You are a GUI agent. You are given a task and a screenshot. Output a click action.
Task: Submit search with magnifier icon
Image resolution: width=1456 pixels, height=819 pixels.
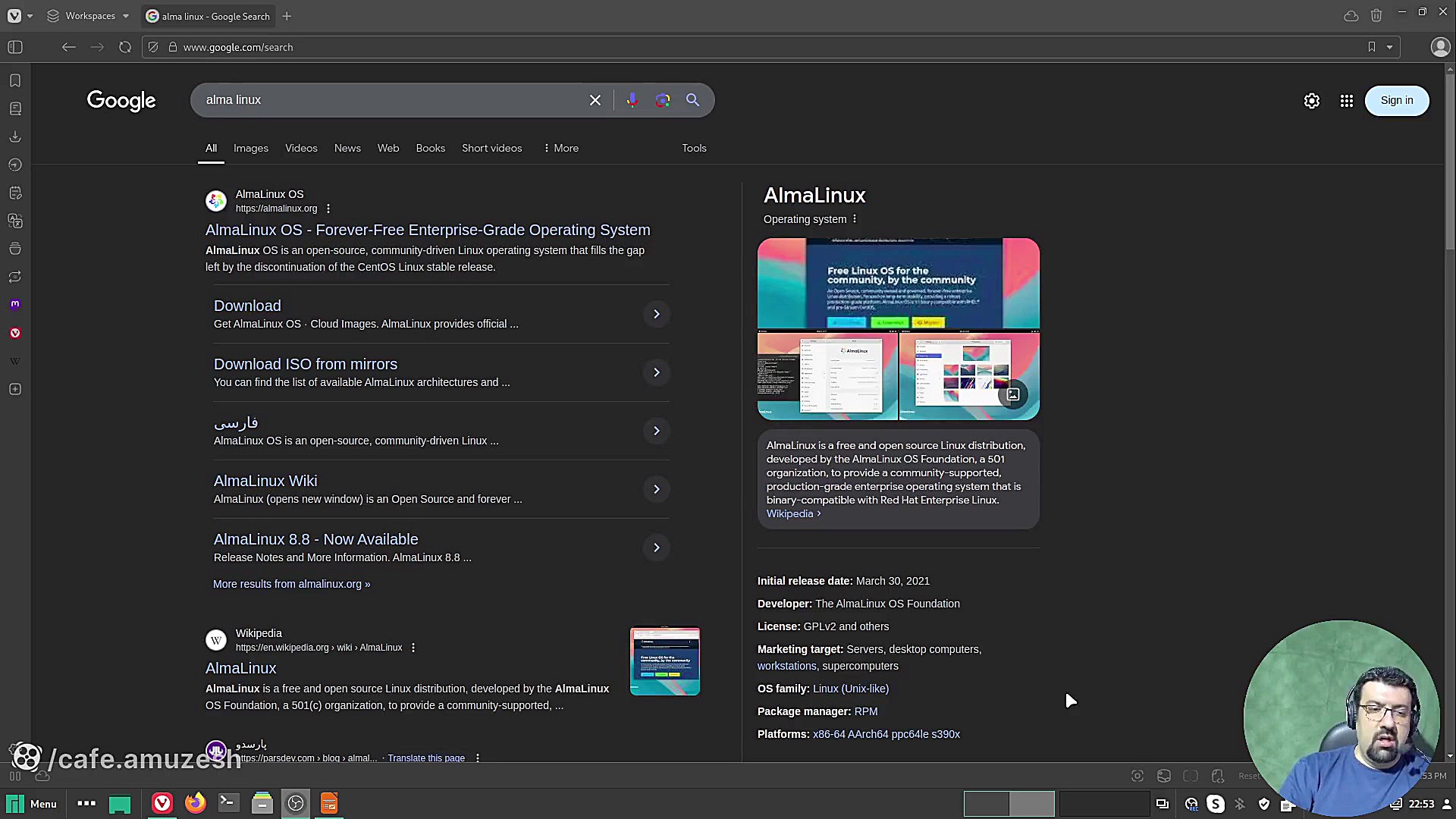(693, 100)
